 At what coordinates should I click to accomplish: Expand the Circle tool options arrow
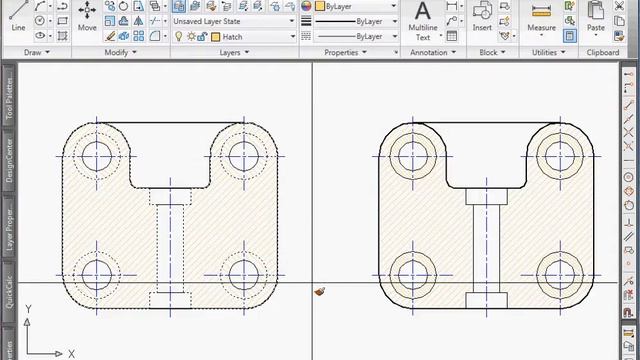click(x=50, y=21)
